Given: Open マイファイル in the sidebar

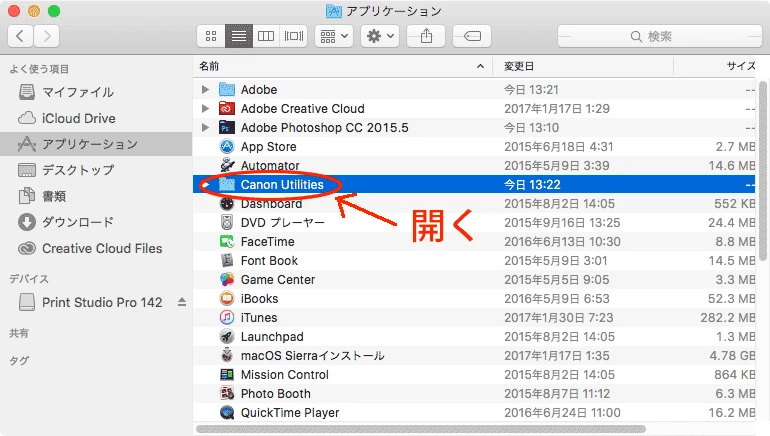Looking at the screenshot, I should click(96, 92).
